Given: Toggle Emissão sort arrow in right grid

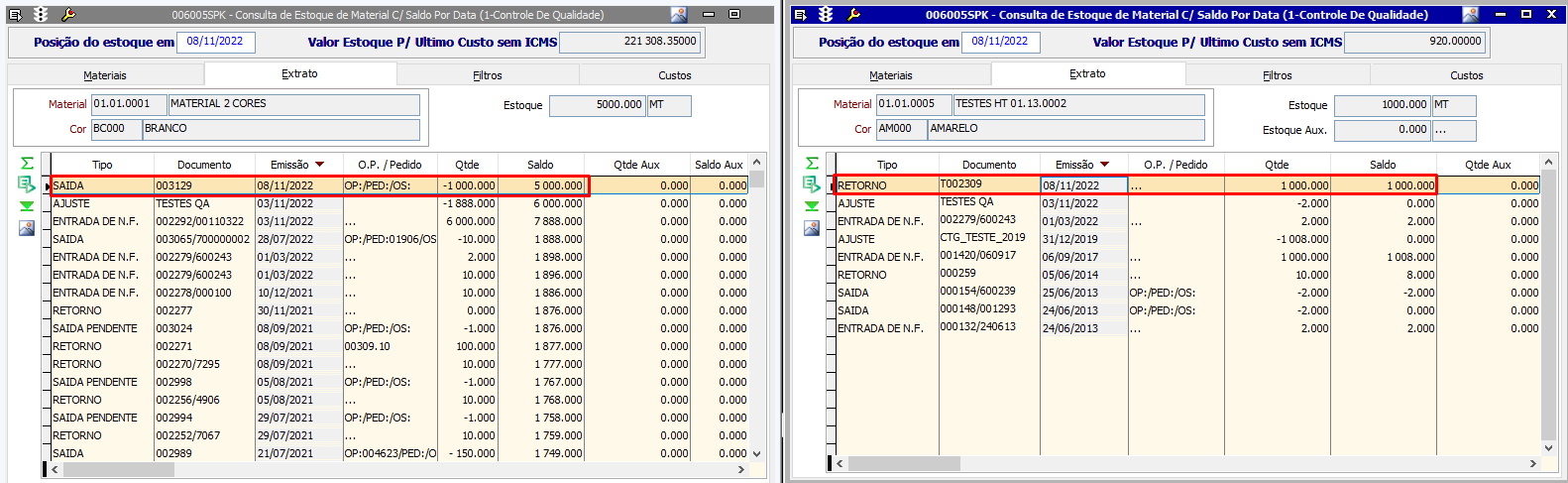Looking at the screenshot, I should tap(1104, 165).
